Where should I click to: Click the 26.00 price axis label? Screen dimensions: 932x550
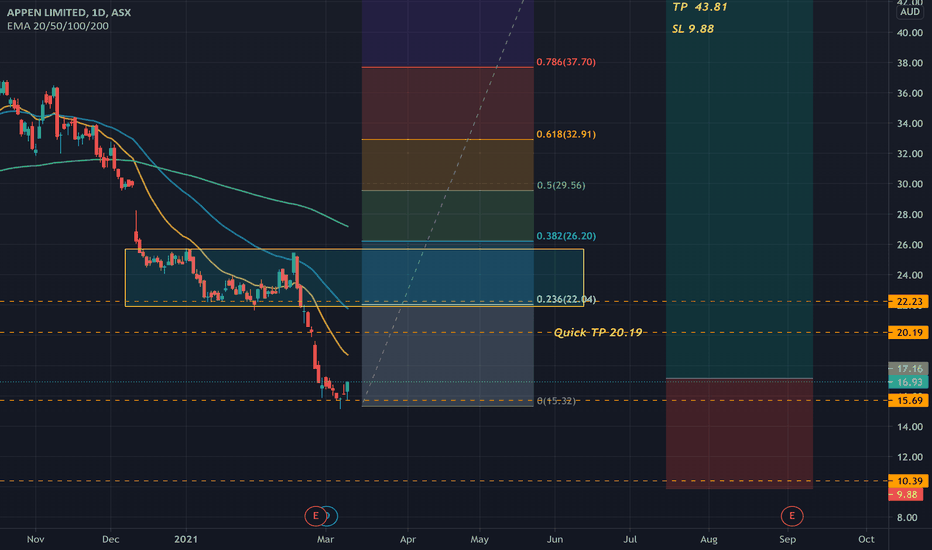909,245
